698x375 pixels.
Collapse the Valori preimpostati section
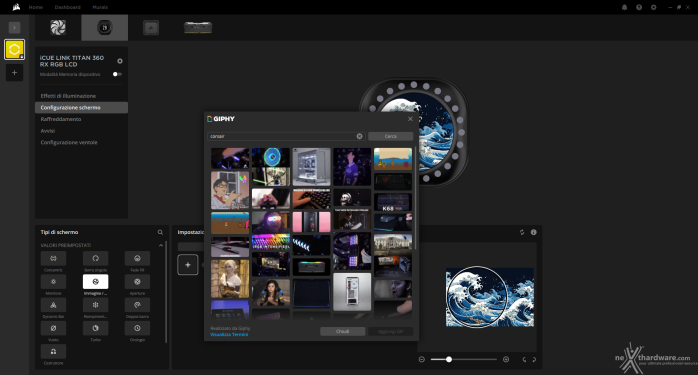161,245
